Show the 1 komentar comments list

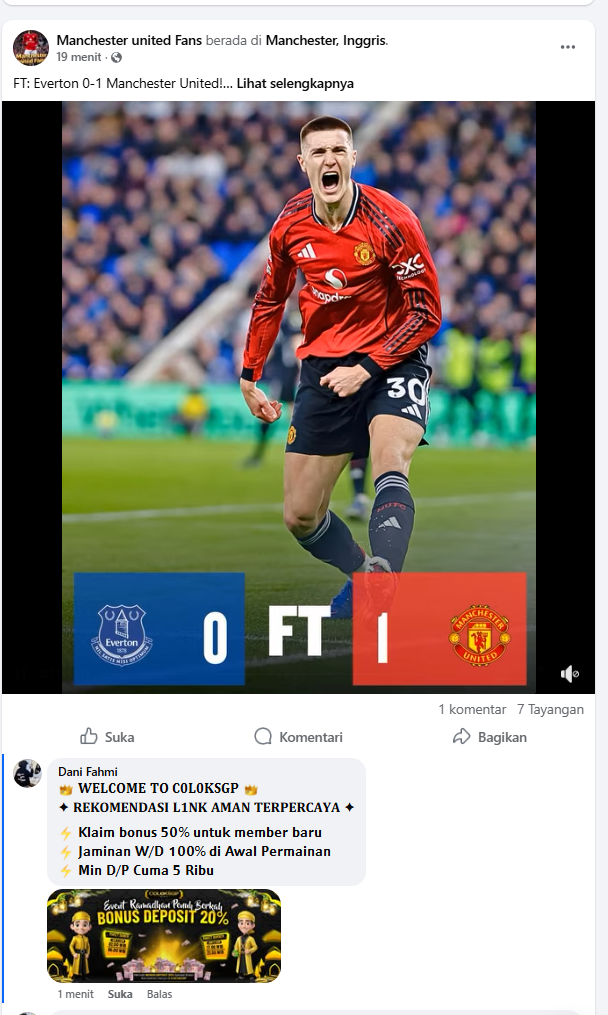pos(472,709)
